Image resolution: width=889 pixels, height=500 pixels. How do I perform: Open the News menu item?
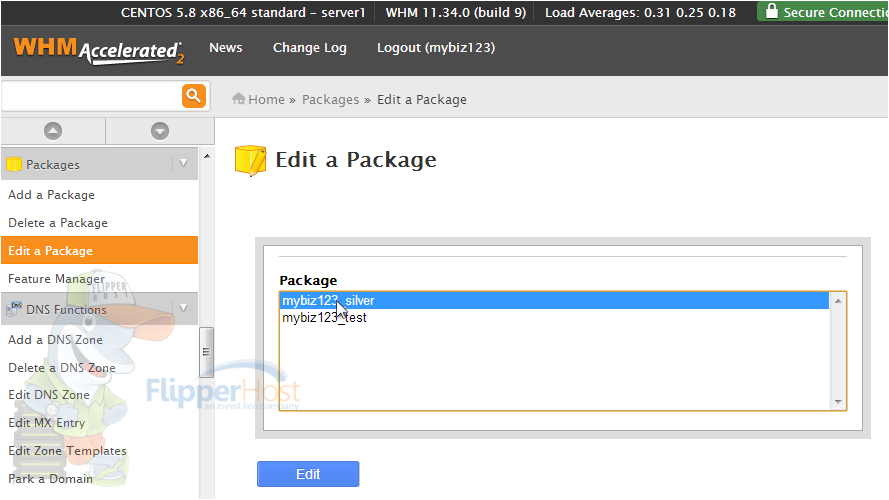click(226, 48)
